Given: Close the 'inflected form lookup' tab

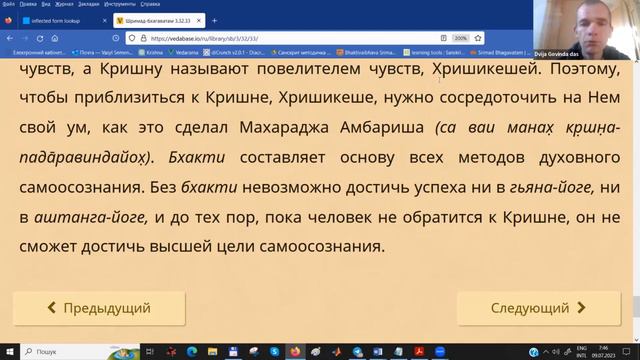Looking at the screenshot, I should click(x=104, y=20).
